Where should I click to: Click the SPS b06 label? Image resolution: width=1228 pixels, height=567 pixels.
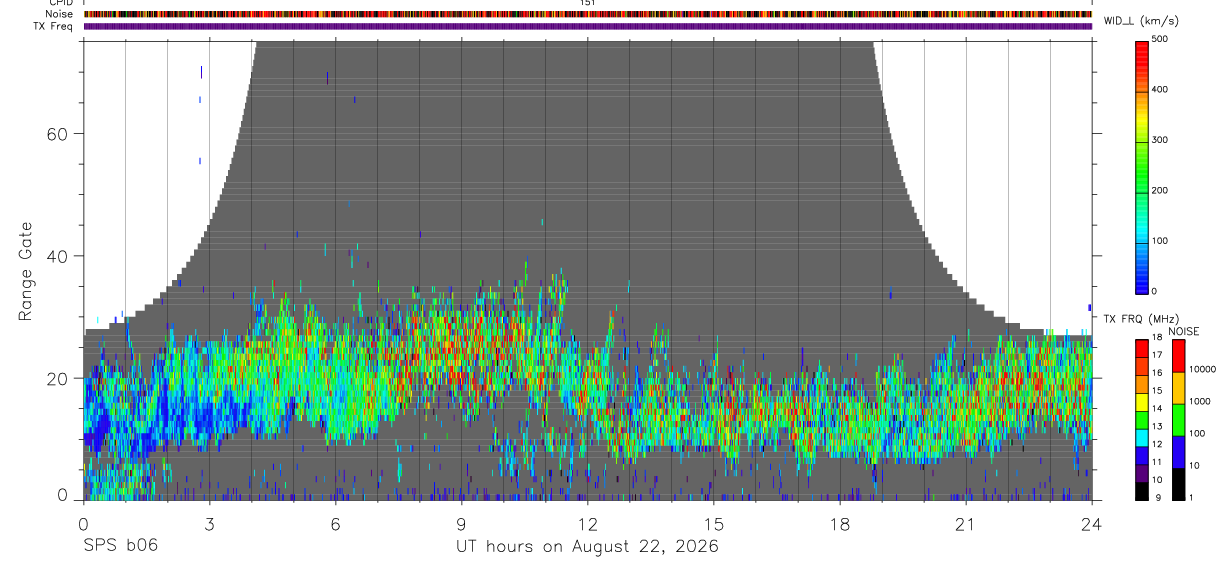pos(119,546)
